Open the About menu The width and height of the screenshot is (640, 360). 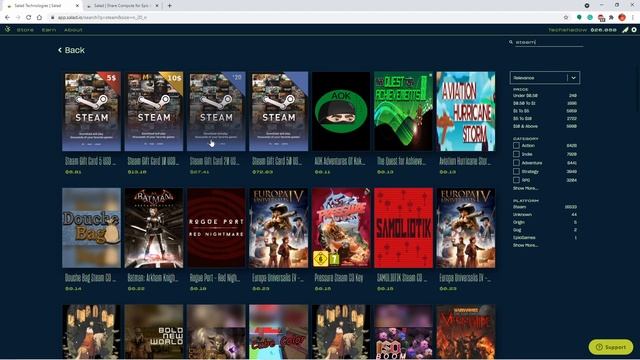[x=73, y=30]
